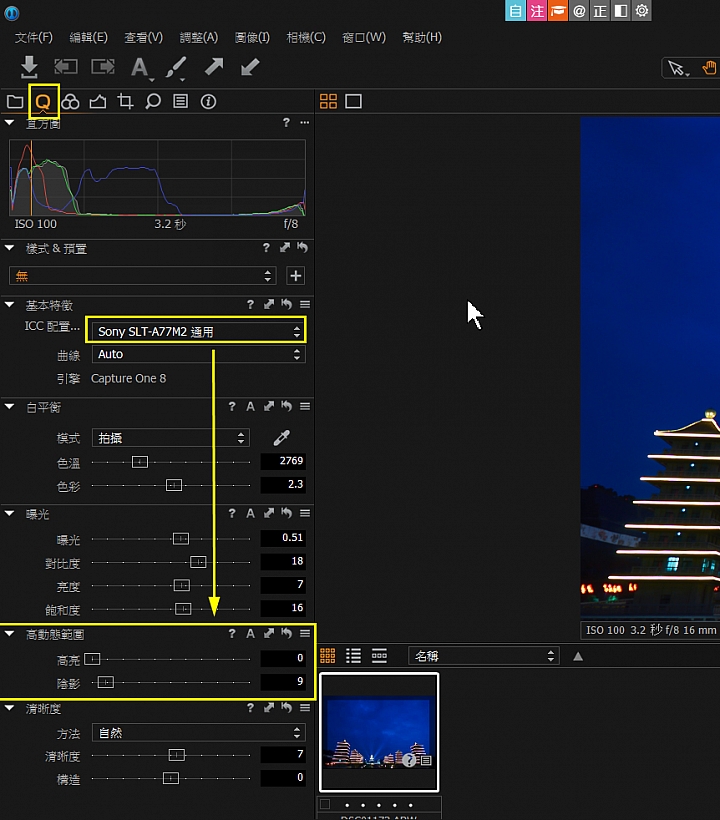
Task: Collapse the 基本特徵 panel
Action: [x=9, y=304]
